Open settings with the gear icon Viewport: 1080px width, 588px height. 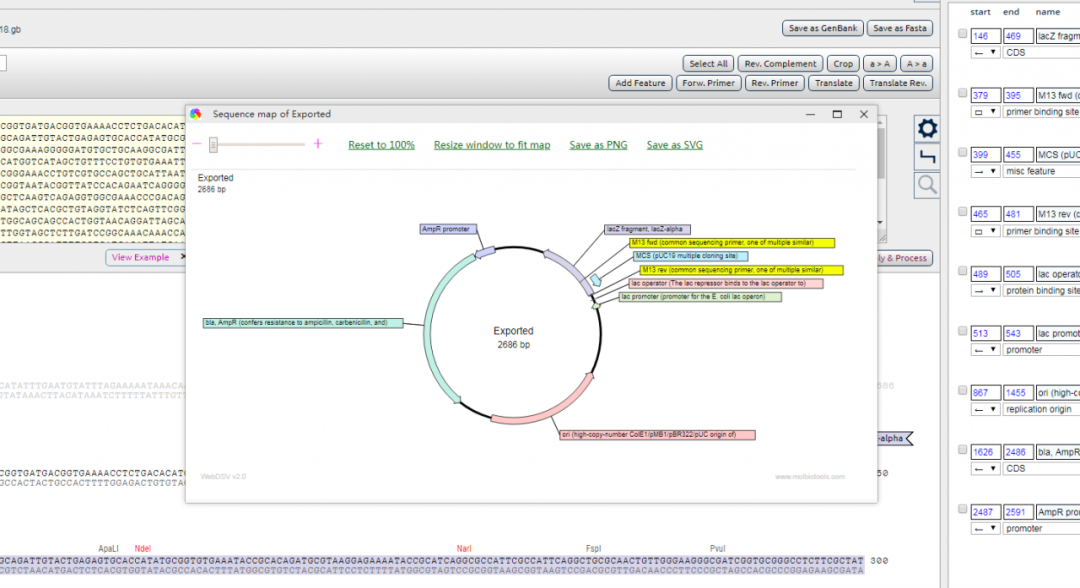pyautogui.click(x=928, y=128)
